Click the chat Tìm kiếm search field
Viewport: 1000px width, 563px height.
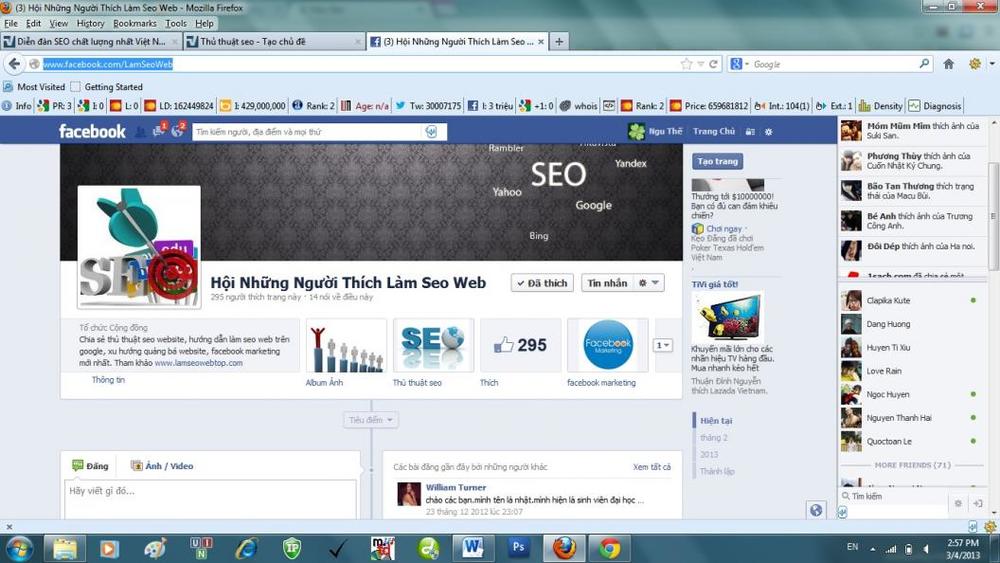(x=894, y=496)
